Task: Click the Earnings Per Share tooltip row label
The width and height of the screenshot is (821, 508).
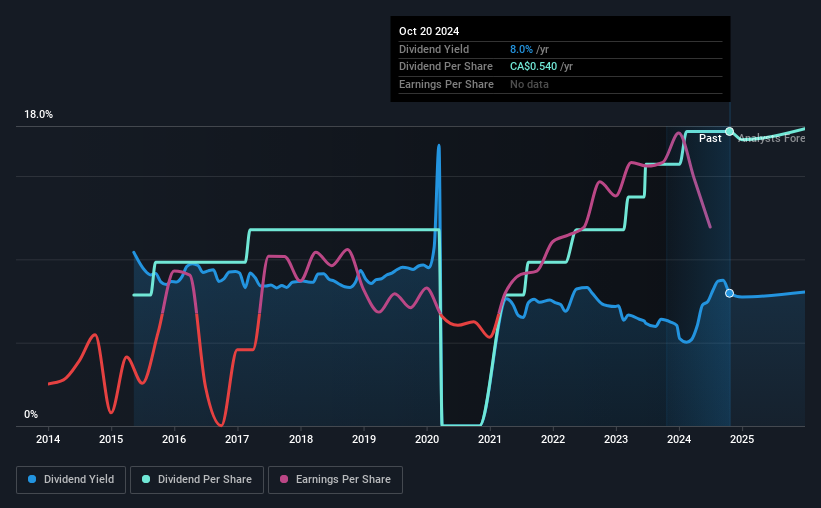Action: click(446, 84)
